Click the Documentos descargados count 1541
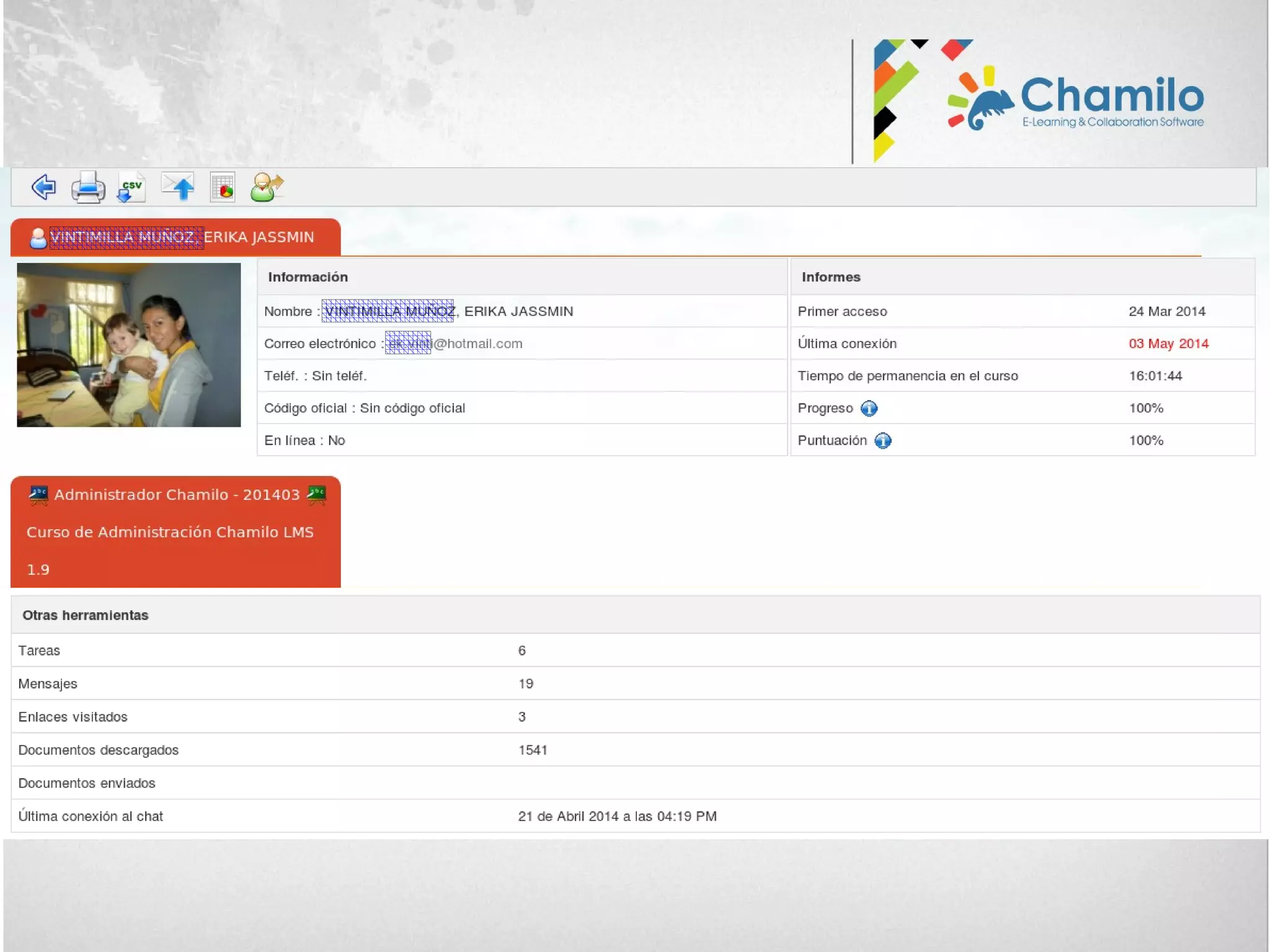1270x952 pixels. pyautogui.click(x=533, y=750)
